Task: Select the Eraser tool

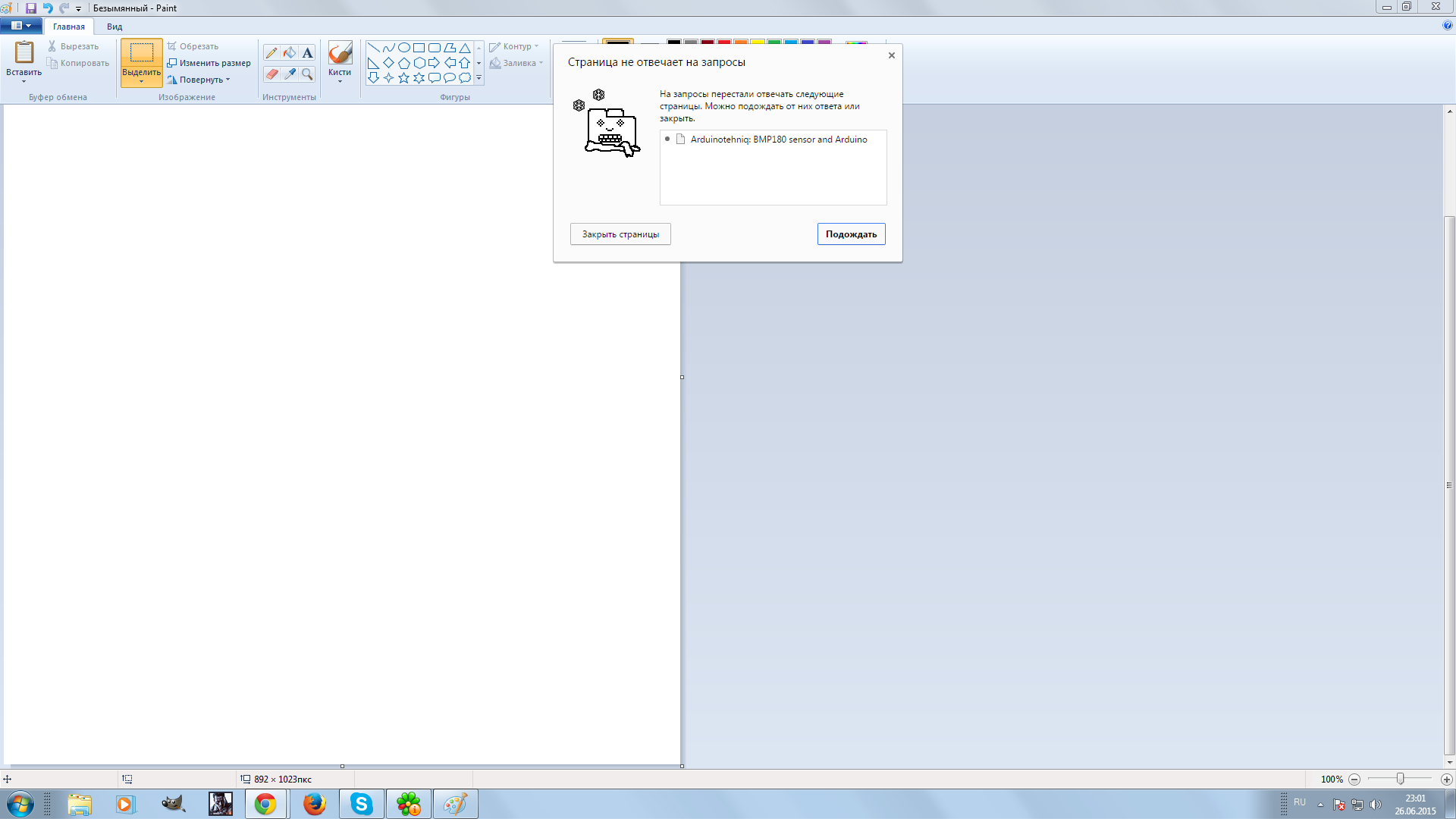Action: coord(271,74)
